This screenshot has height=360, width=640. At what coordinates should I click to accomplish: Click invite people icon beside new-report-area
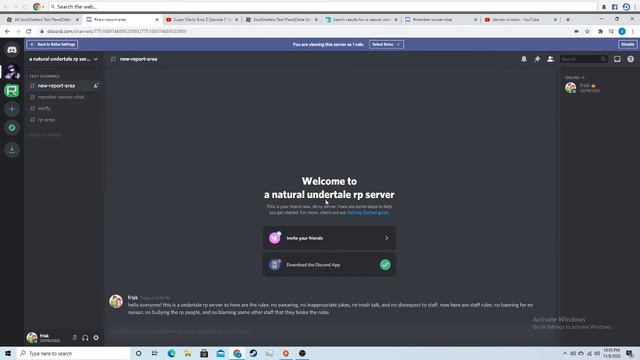(96, 86)
